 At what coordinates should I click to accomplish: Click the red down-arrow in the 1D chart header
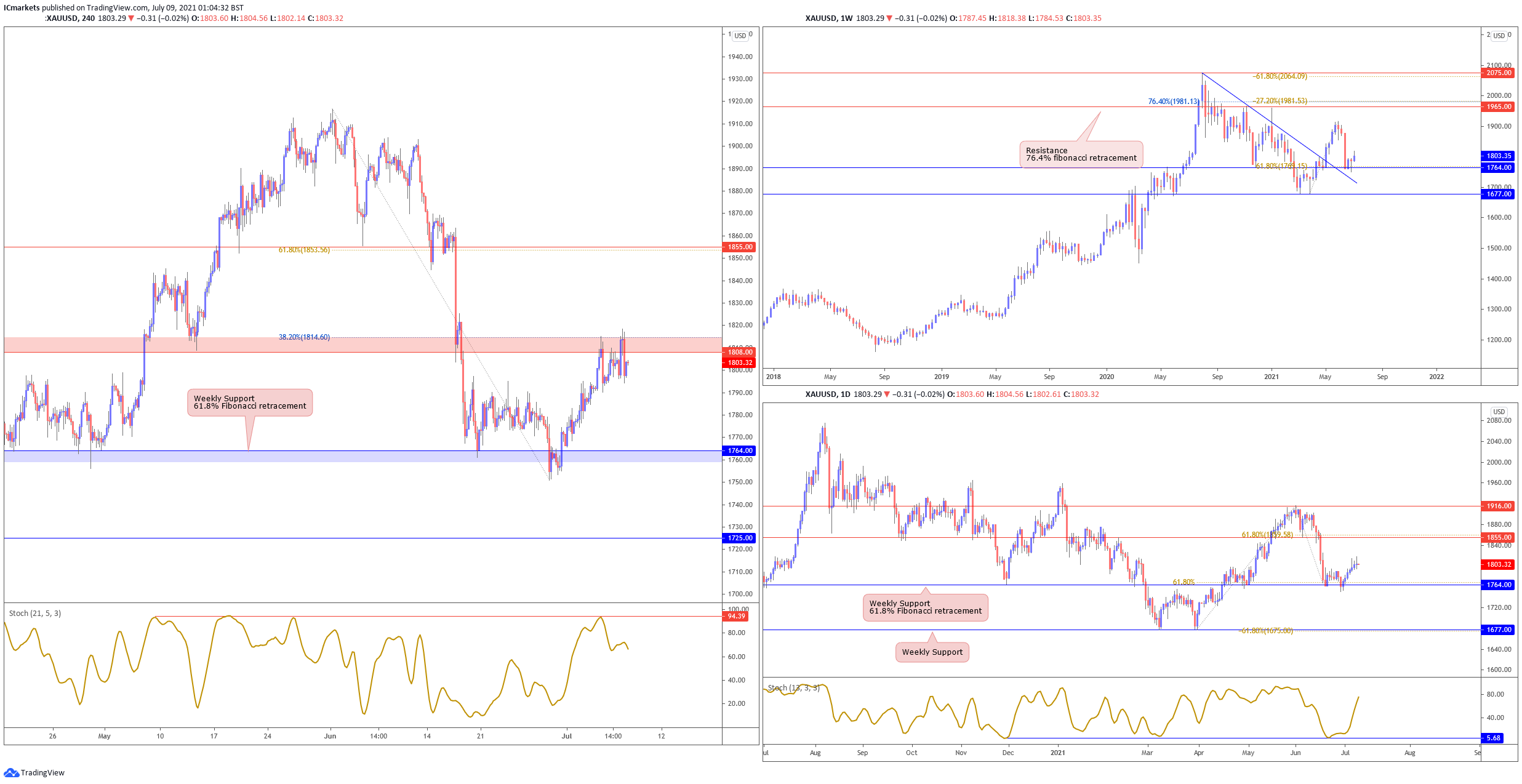(887, 394)
